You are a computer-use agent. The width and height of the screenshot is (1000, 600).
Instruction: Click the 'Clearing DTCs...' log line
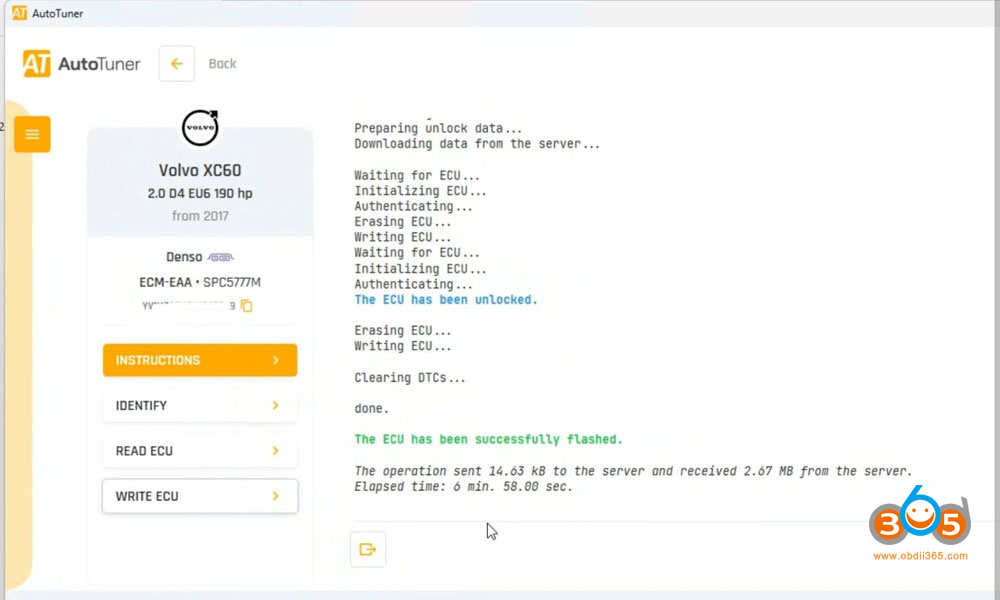point(410,377)
